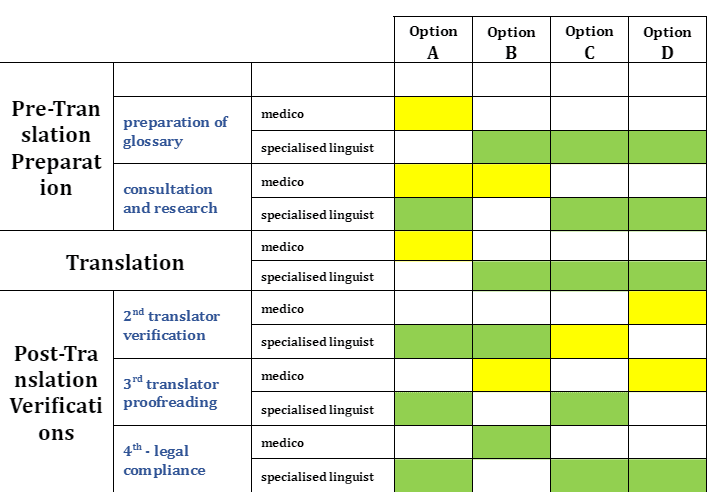Click yellow Option B consultation medico cell
Viewport: 707px width, 492px height.
511,181
